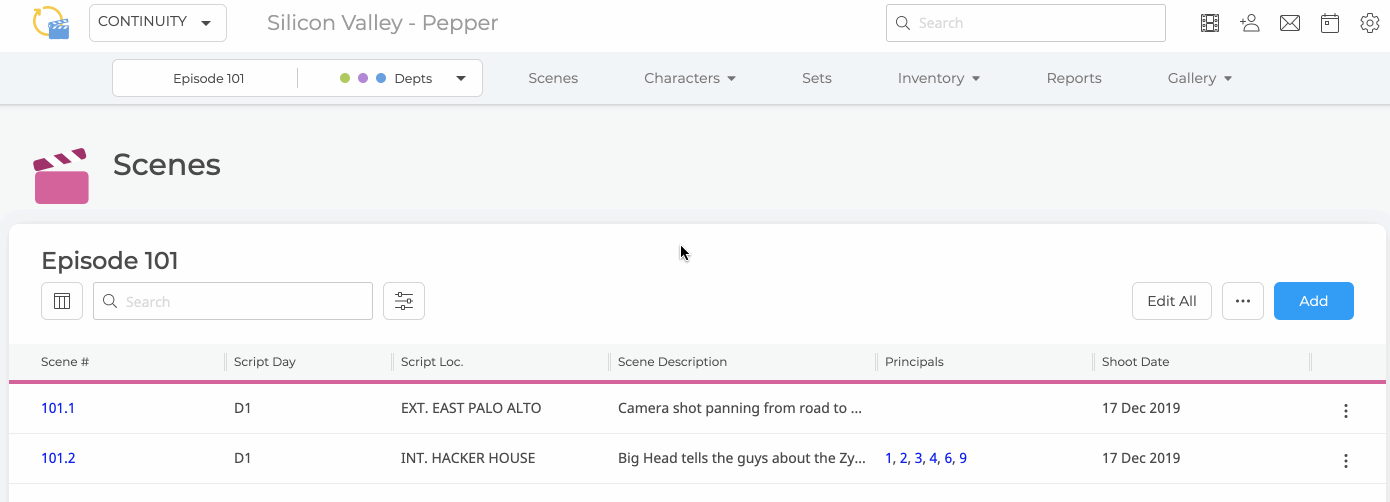Expand the Inventory menu
The height and width of the screenshot is (502, 1390).
coord(939,78)
